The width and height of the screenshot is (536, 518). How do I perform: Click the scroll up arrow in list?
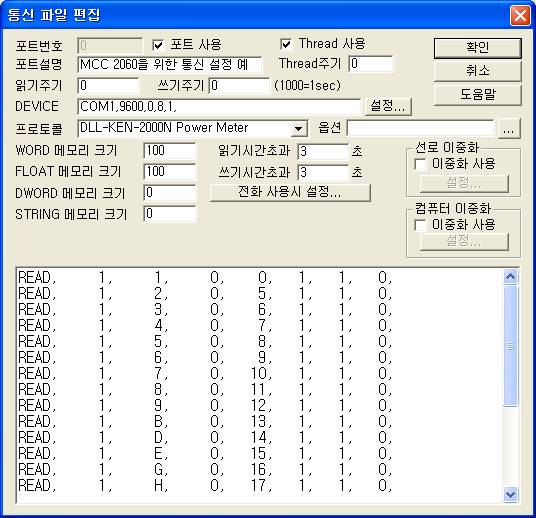510,276
